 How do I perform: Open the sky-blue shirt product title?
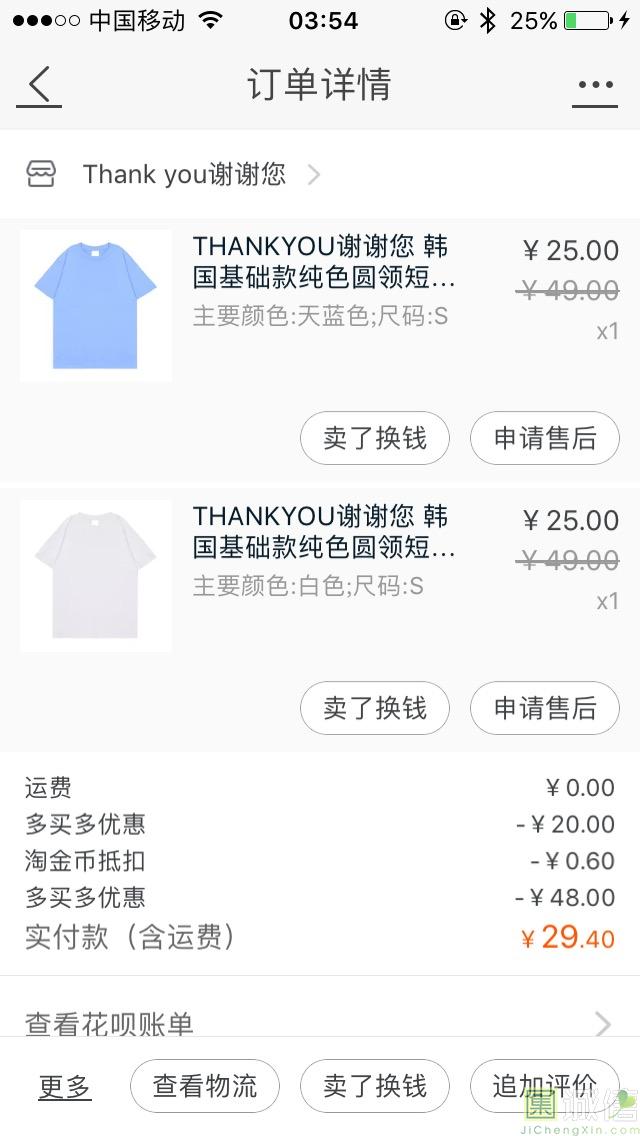pos(322,260)
